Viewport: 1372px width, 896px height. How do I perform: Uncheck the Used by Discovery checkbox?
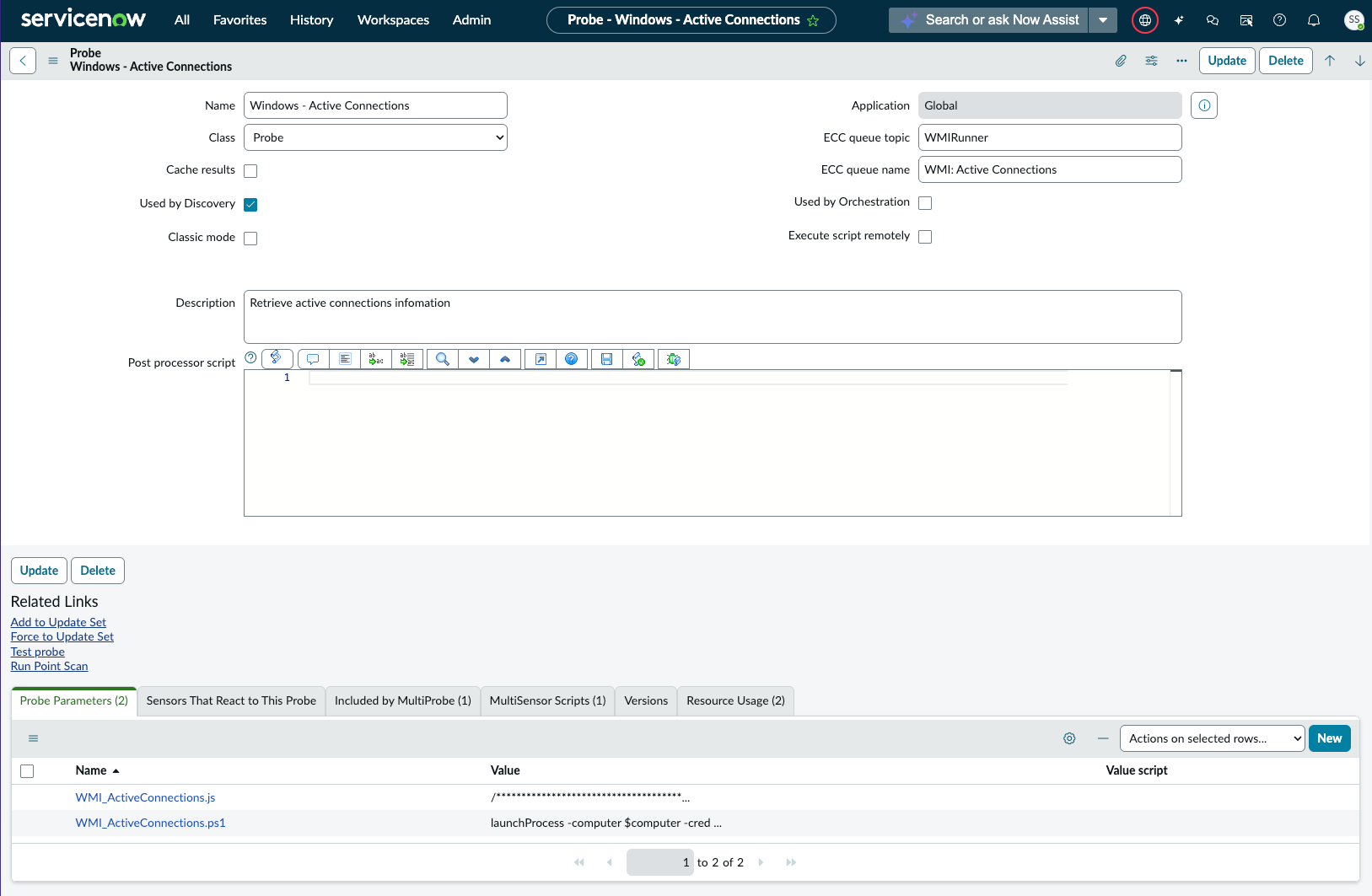coord(250,205)
